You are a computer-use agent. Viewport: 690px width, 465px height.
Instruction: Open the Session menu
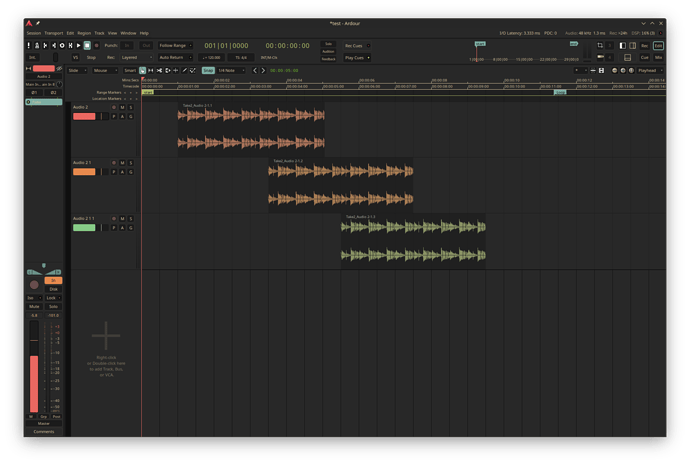pos(34,33)
